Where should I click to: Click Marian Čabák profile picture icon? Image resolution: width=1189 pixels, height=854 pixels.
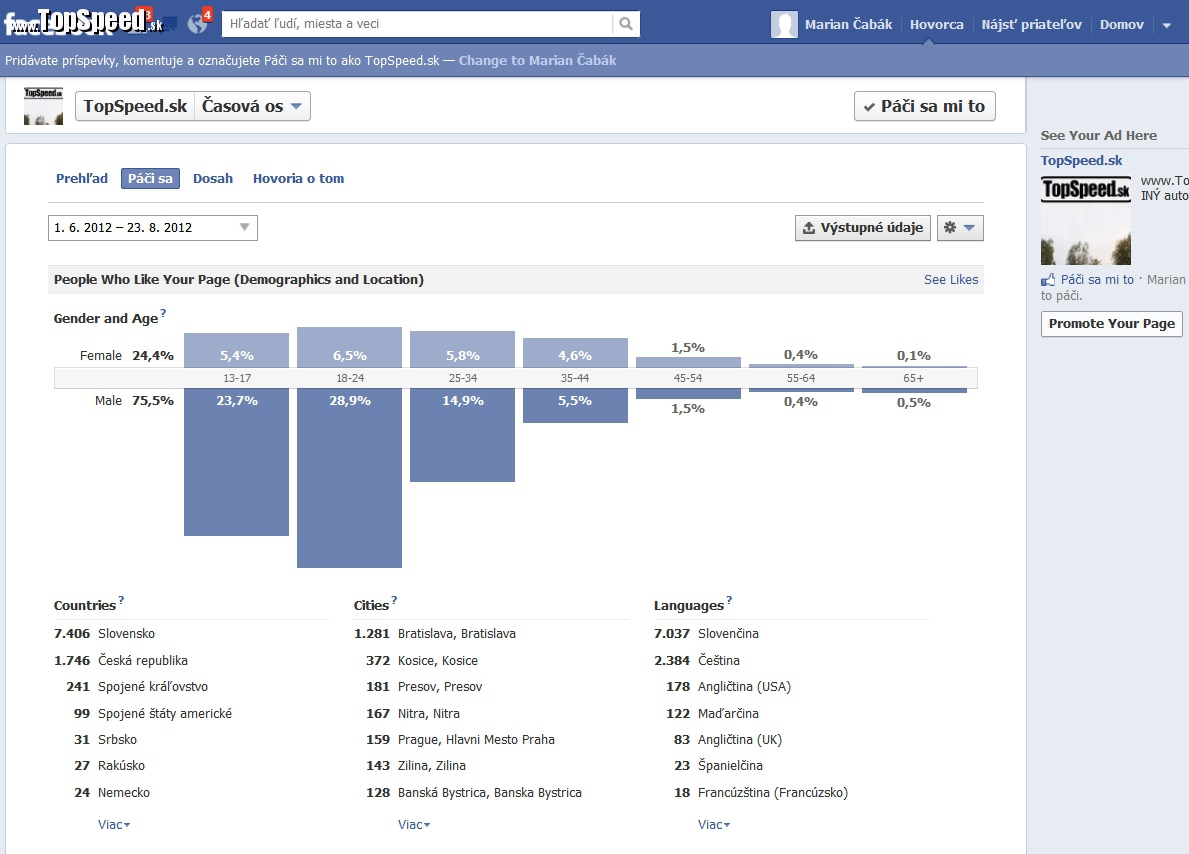point(784,24)
